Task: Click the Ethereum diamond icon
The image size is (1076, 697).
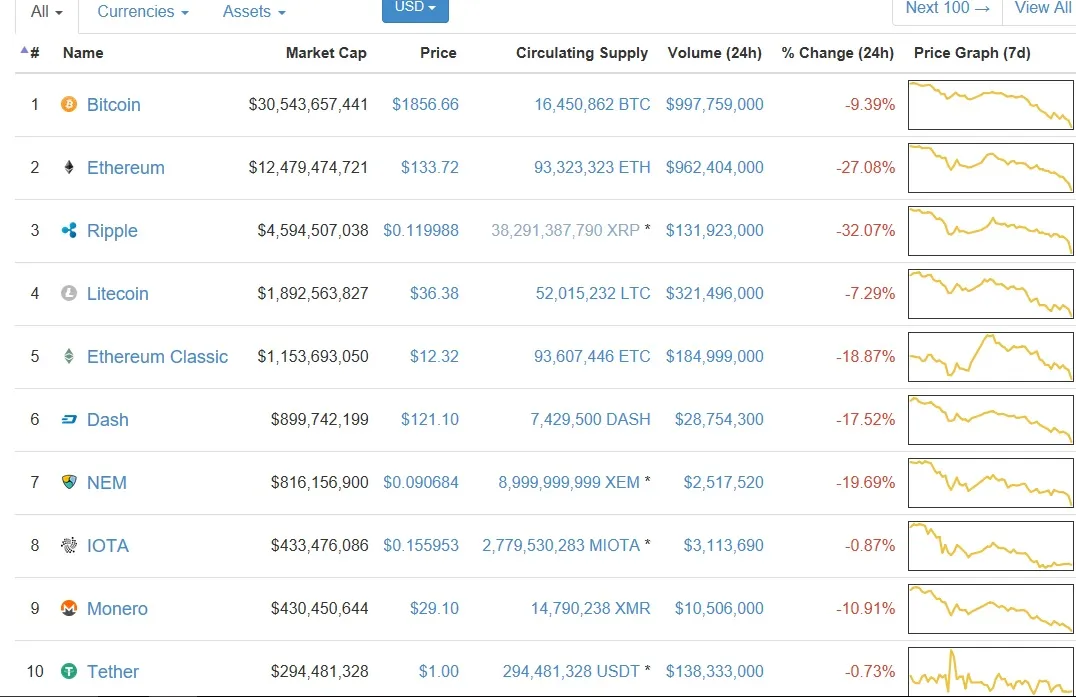Action: 69,167
